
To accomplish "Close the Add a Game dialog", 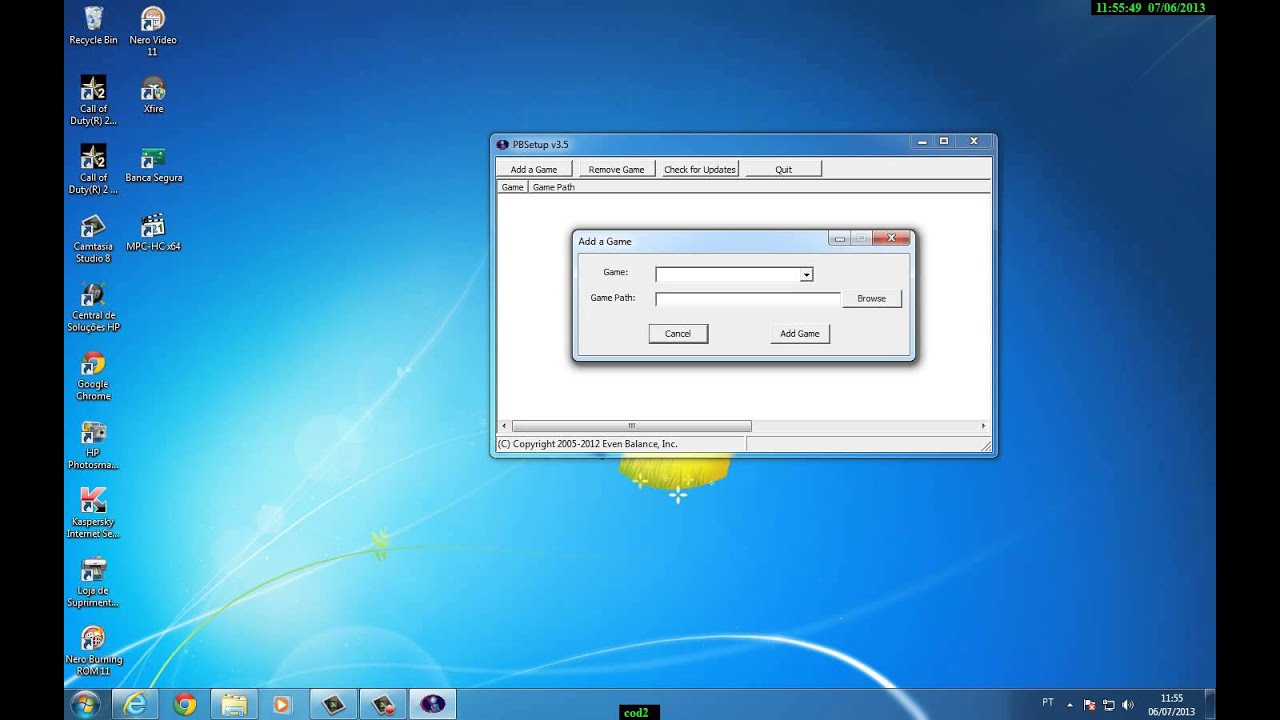I will [891, 238].
